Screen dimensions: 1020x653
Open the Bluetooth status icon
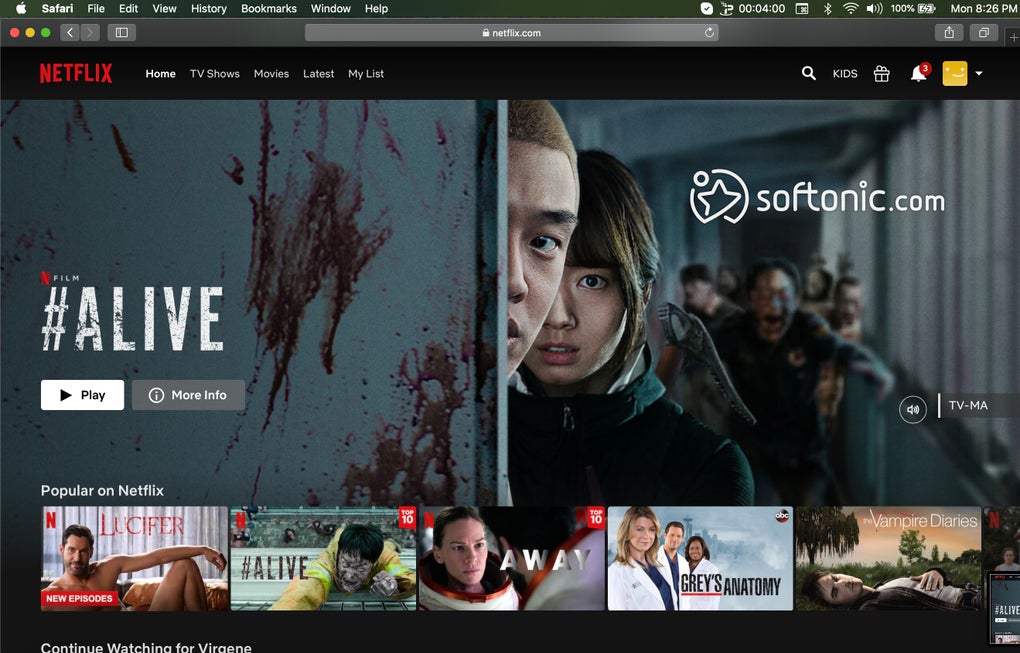pyautogui.click(x=827, y=8)
